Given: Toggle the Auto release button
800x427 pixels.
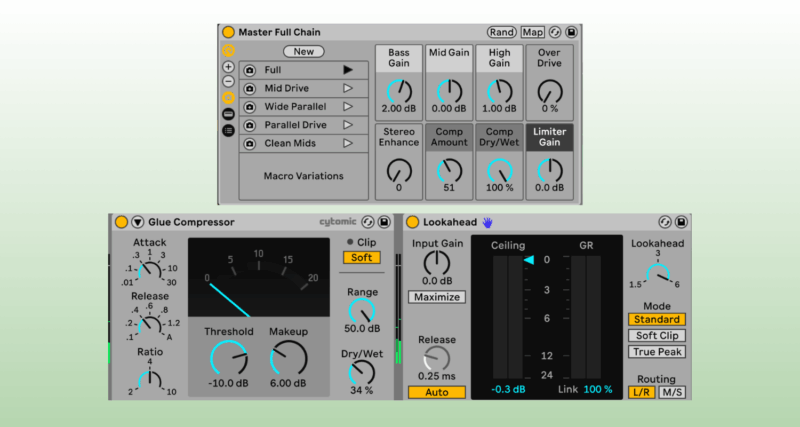Looking at the screenshot, I should coord(437,392).
